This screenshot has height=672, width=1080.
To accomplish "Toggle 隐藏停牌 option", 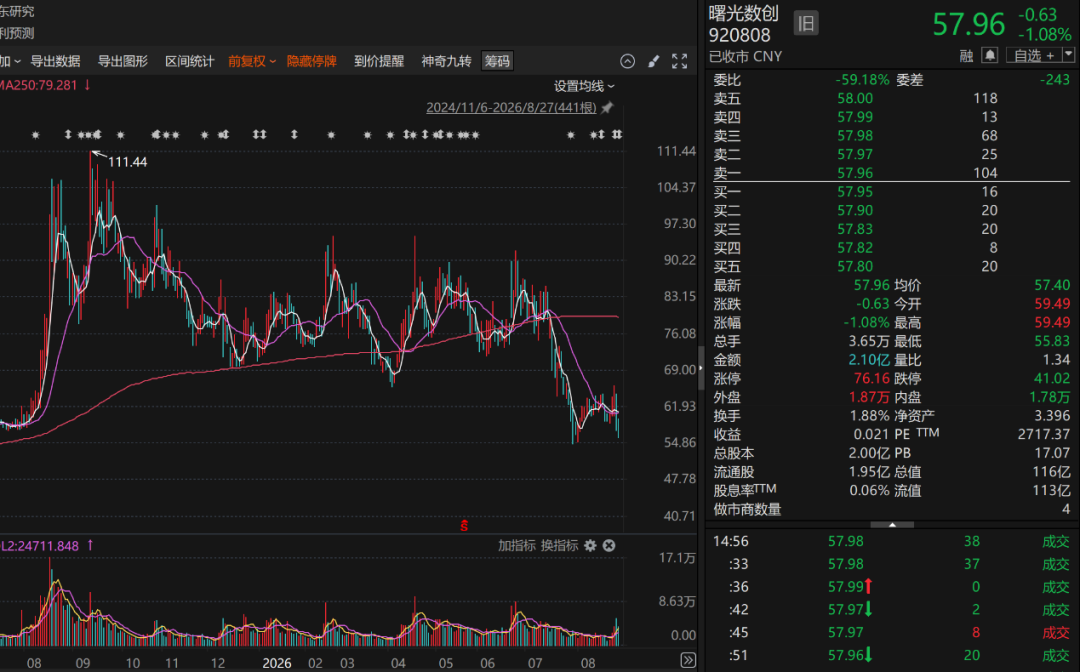I will [x=311, y=61].
